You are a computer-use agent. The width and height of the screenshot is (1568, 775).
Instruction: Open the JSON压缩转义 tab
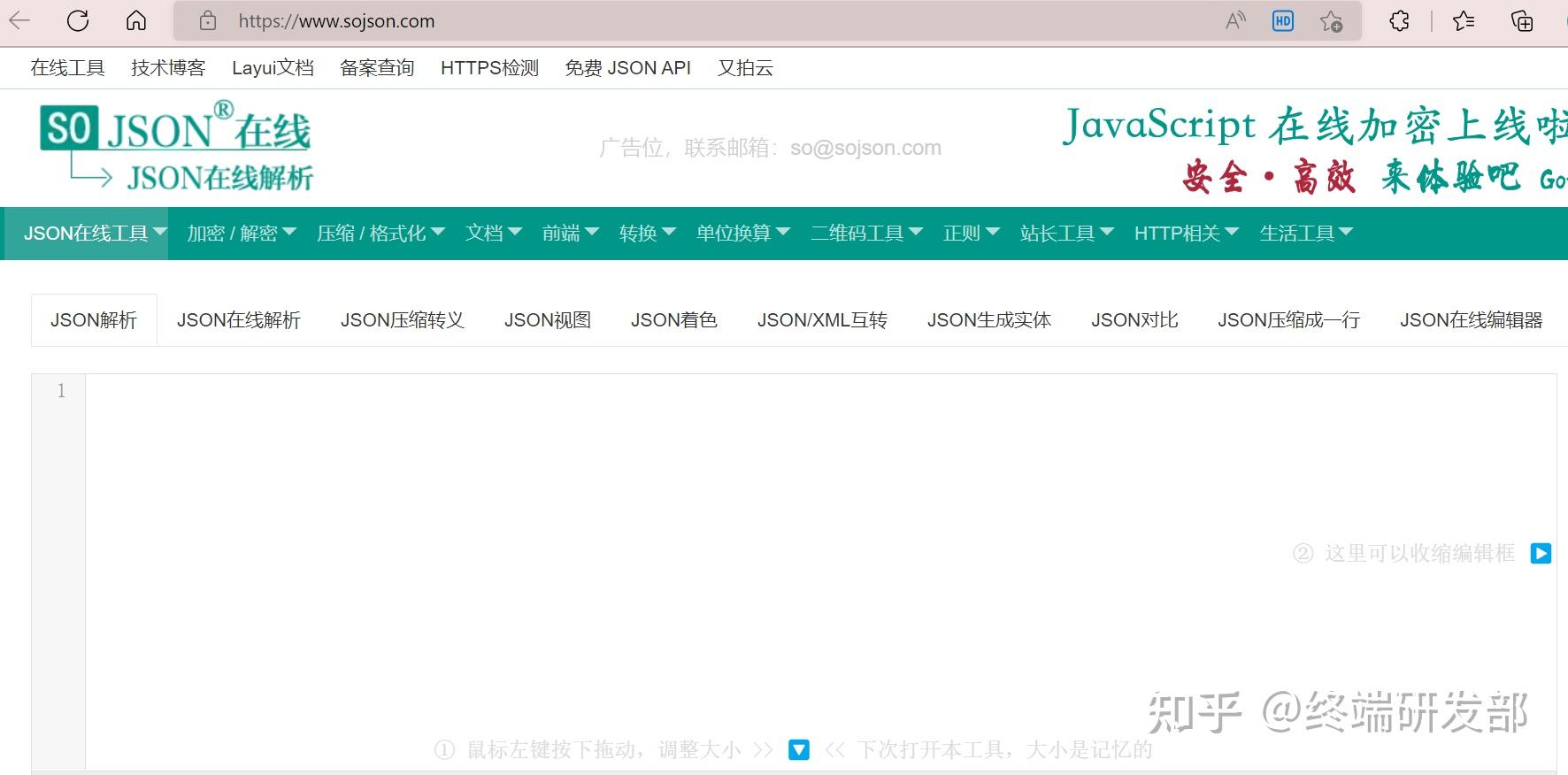(403, 320)
